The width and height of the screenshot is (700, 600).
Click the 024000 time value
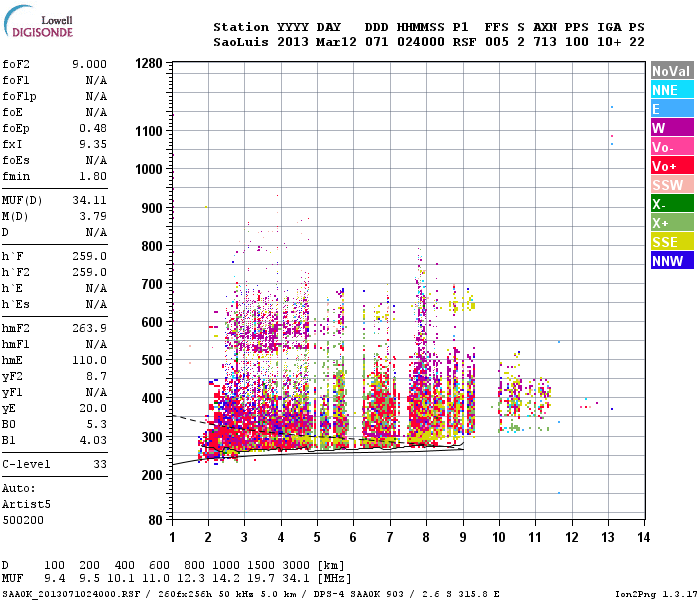(x=421, y=42)
